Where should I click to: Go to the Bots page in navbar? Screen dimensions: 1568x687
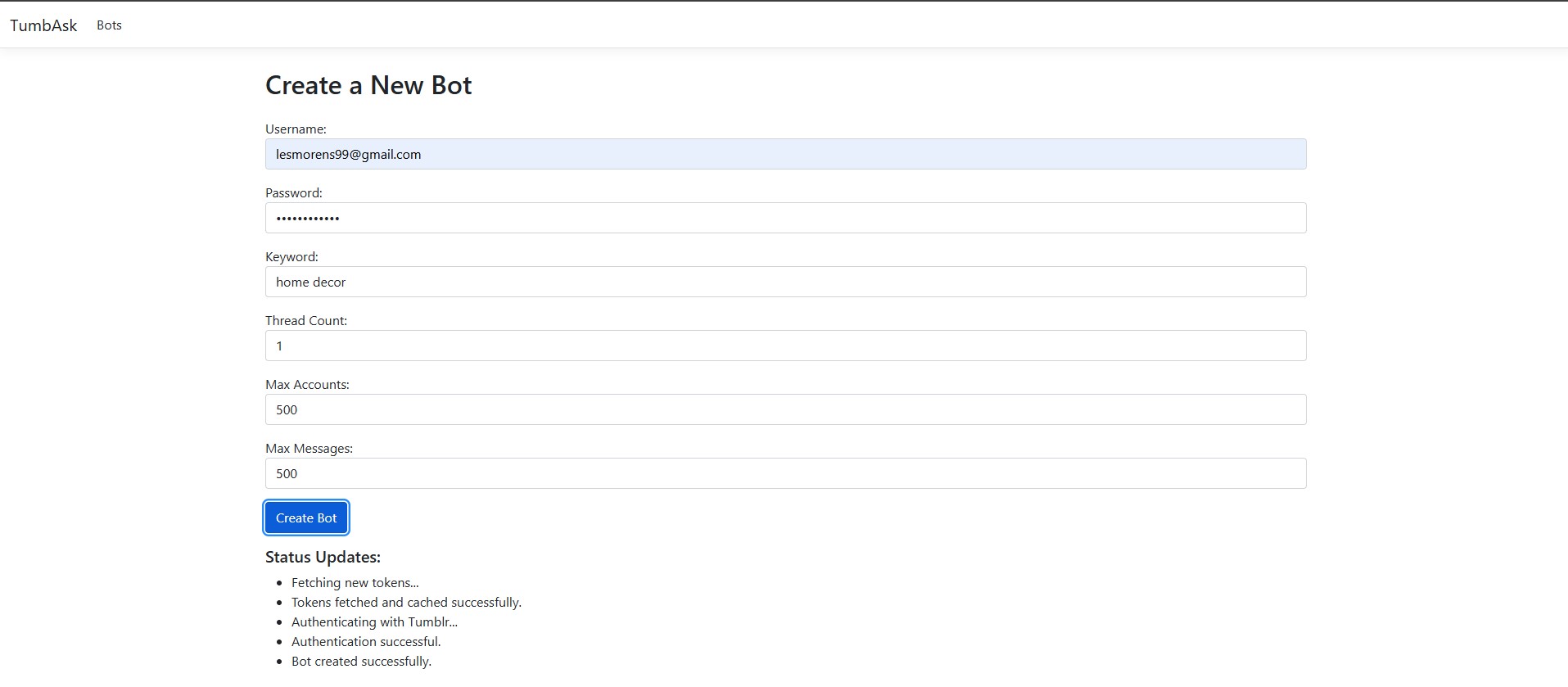click(109, 25)
